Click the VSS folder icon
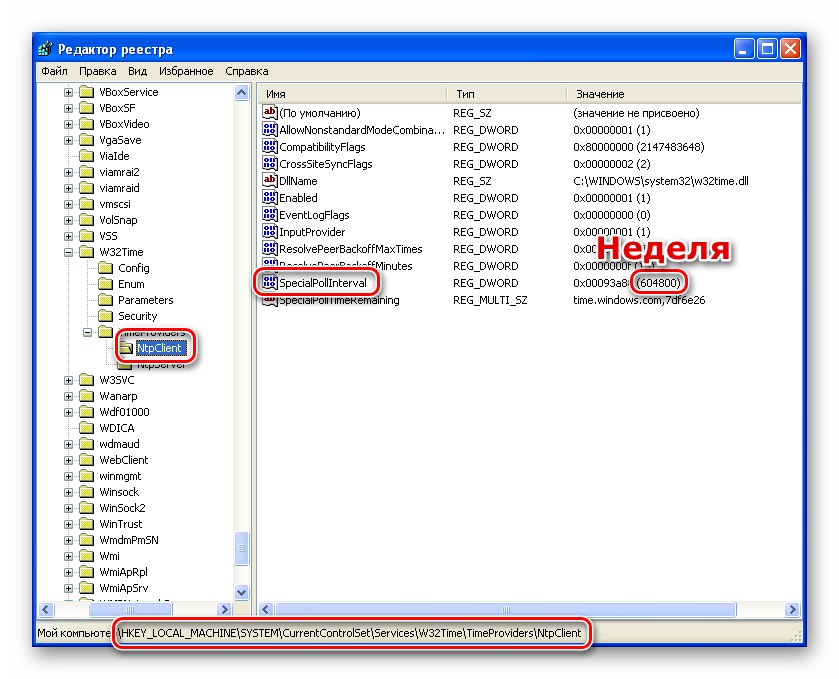Viewport: 839px width, 679px height. (x=86, y=236)
